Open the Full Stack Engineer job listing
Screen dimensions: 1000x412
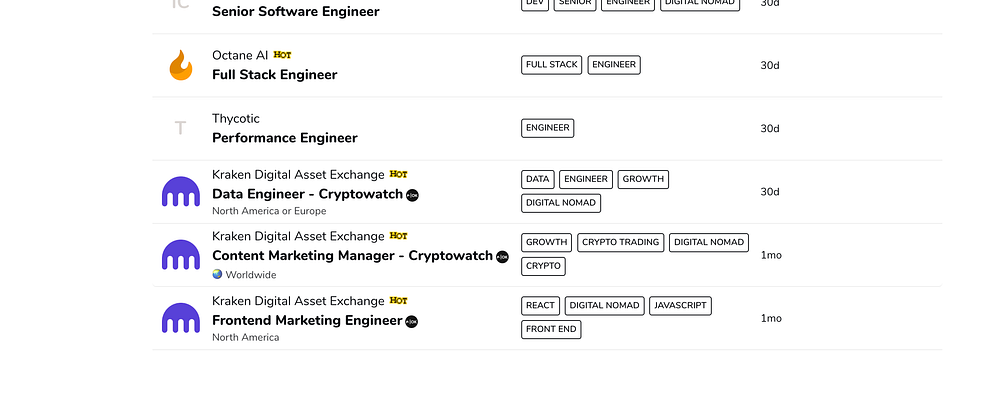[275, 75]
